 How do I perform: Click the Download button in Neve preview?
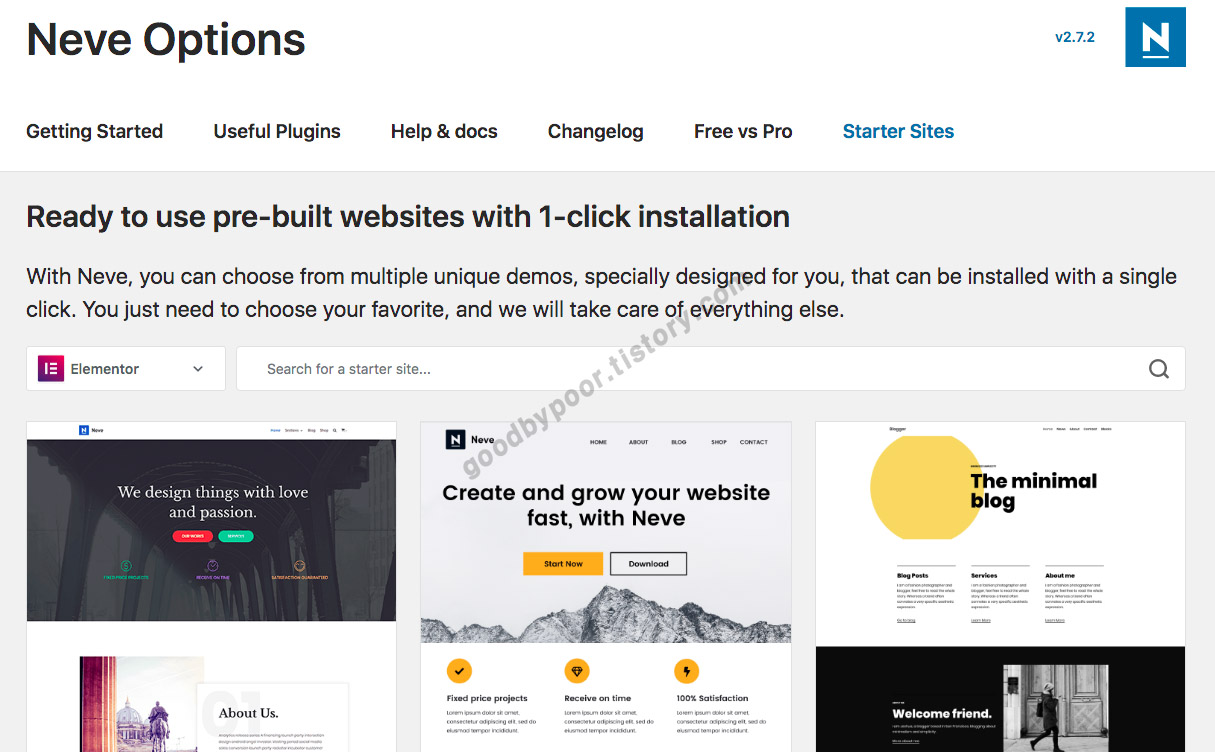click(x=649, y=564)
